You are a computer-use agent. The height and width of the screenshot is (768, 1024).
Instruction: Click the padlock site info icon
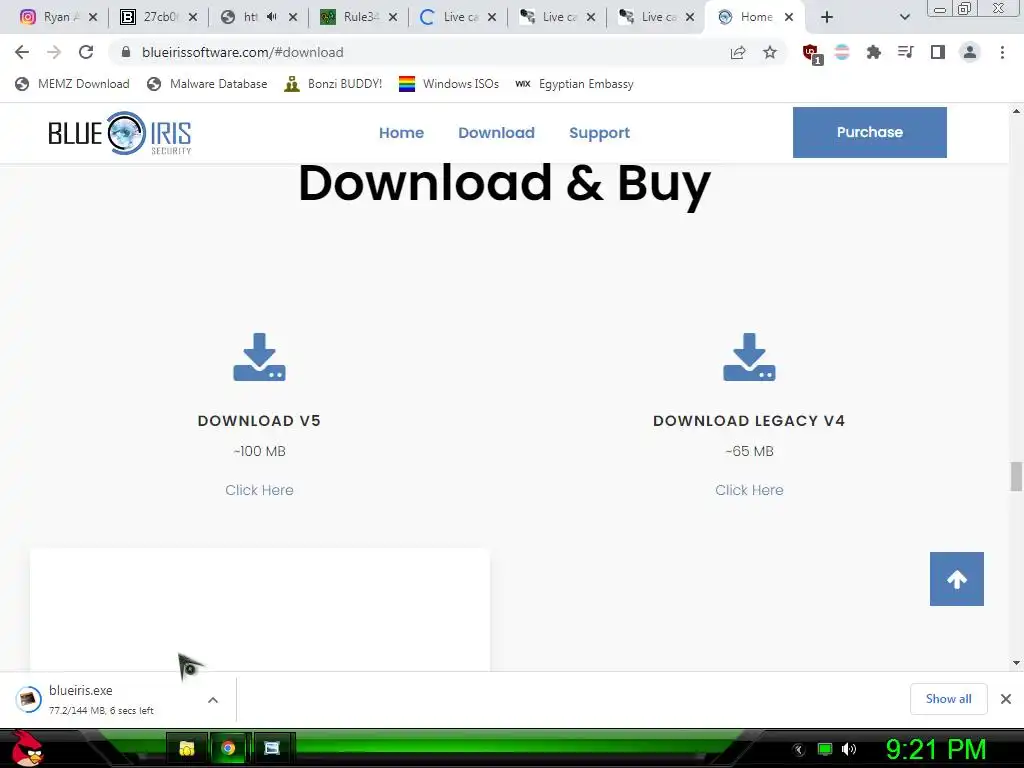(126, 52)
